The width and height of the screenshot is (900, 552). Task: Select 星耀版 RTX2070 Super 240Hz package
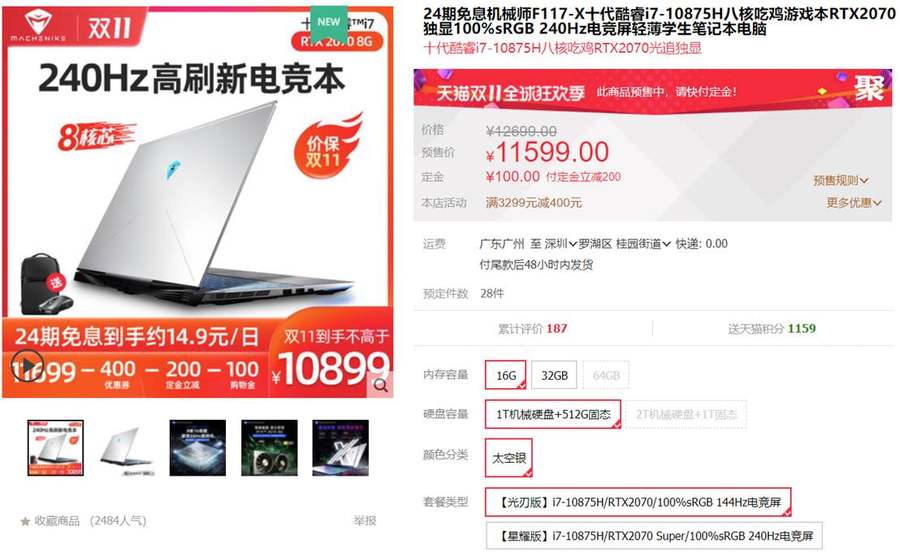tap(654, 536)
